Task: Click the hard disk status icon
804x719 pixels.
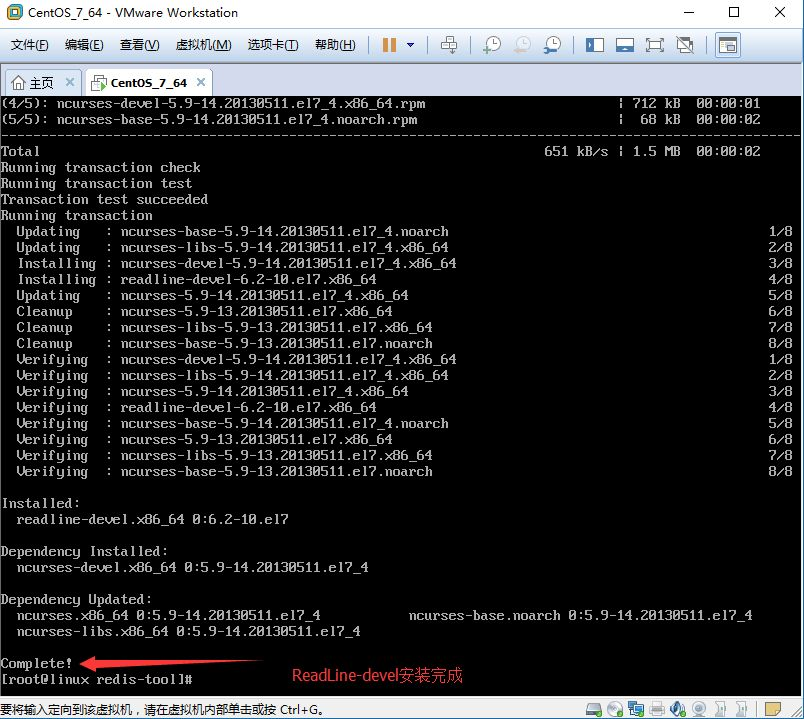Action: pyautogui.click(x=594, y=709)
